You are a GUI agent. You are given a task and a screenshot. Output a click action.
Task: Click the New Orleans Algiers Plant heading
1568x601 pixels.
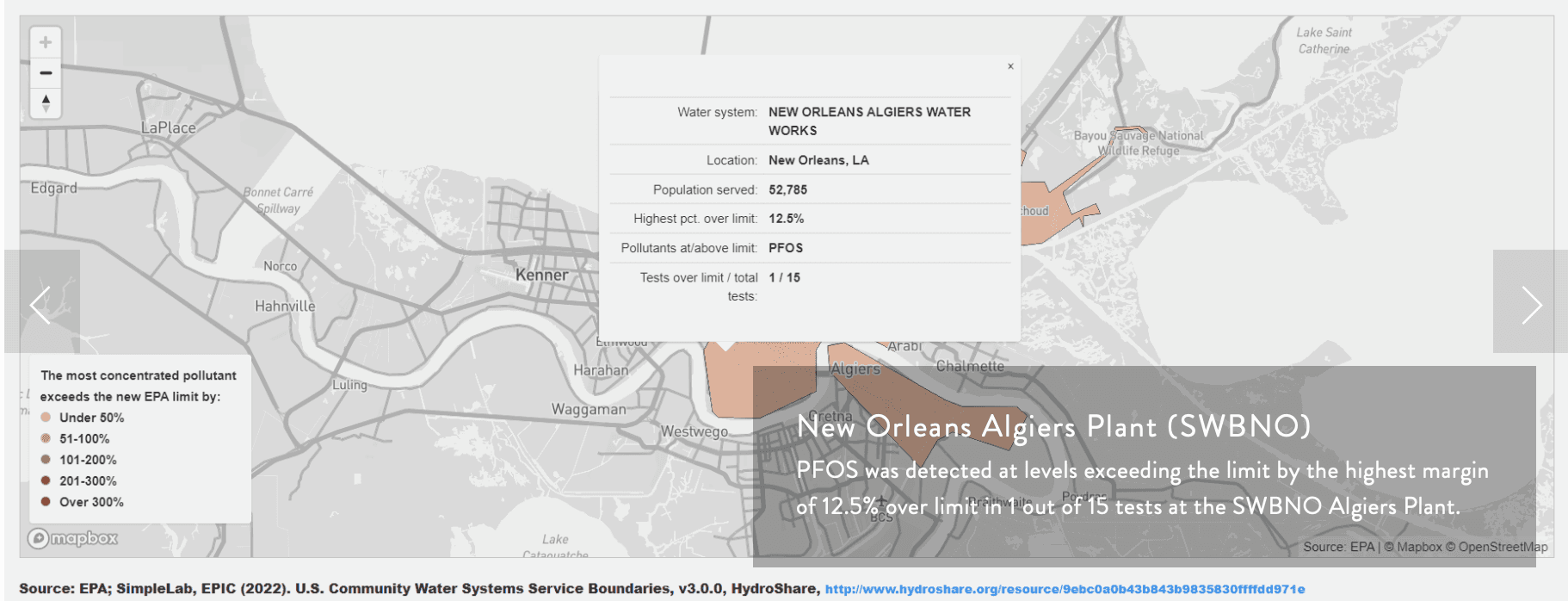click(x=1053, y=426)
